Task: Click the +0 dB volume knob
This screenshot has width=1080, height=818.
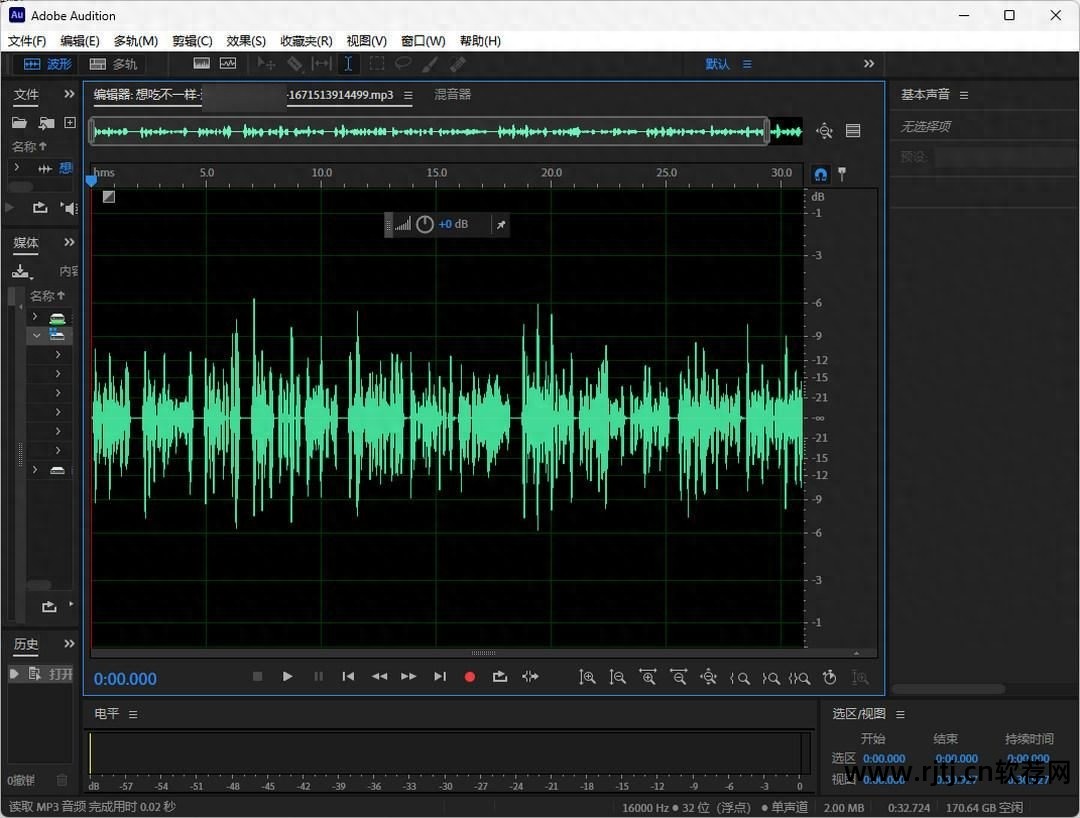Action: tap(425, 224)
